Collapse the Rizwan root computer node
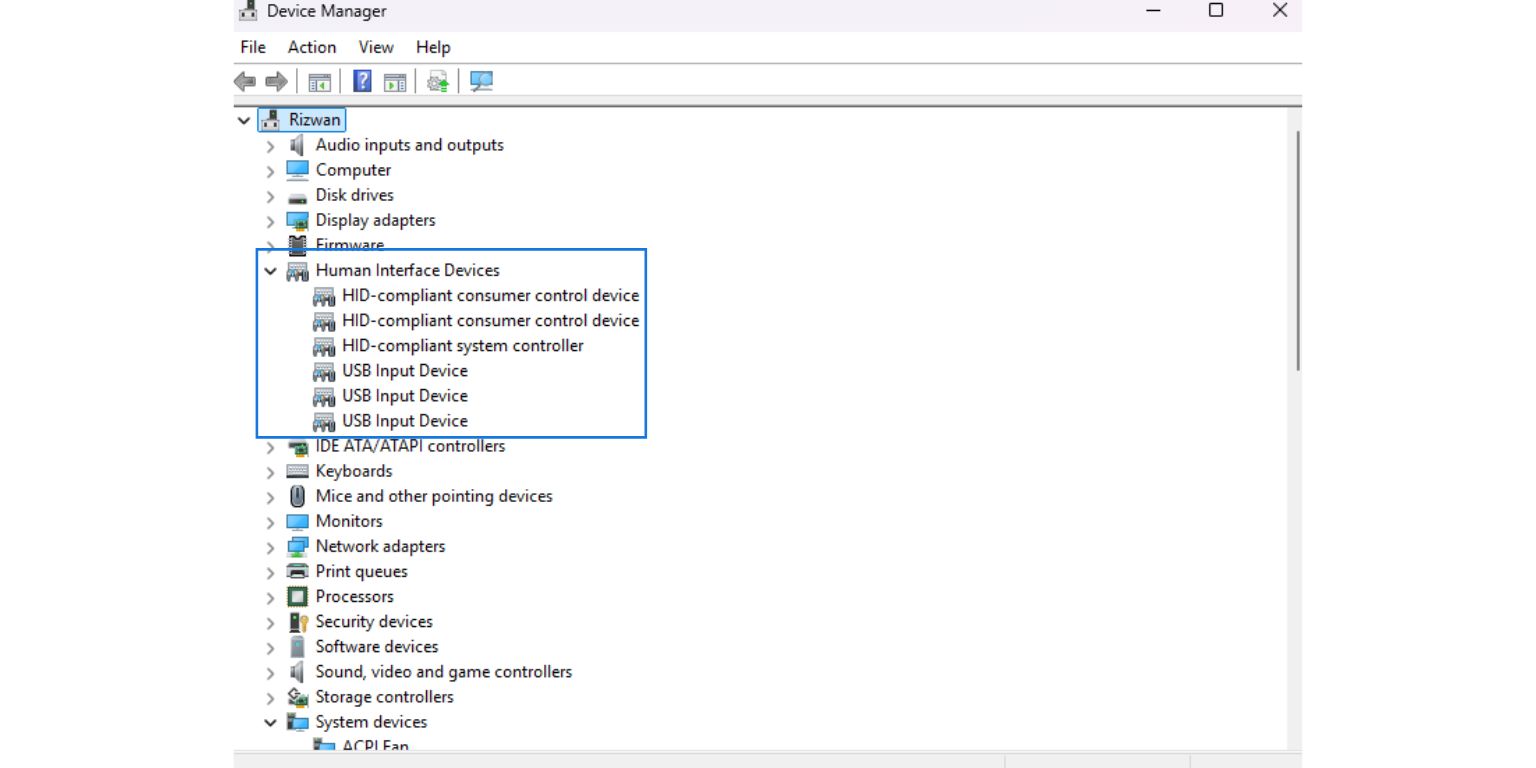 point(244,120)
